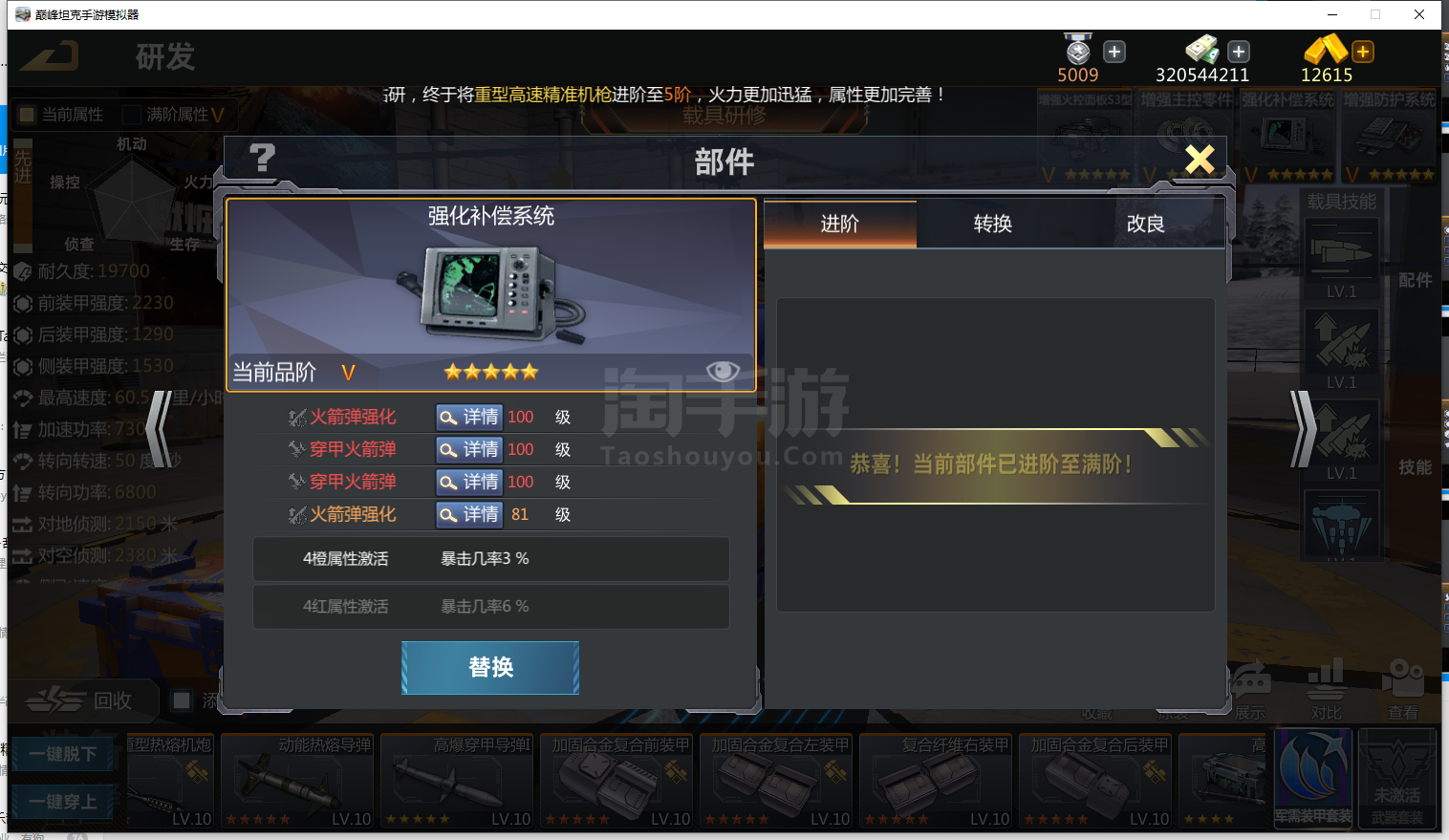
Task: Click the plus icon beside gold 12615
Action: click(x=1363, y=52)
